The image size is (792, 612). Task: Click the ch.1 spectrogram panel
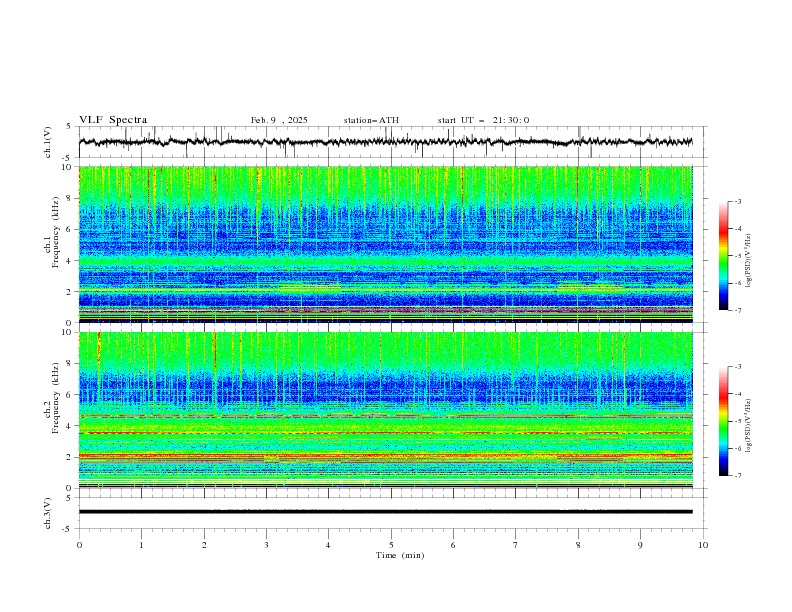(385, 244)
